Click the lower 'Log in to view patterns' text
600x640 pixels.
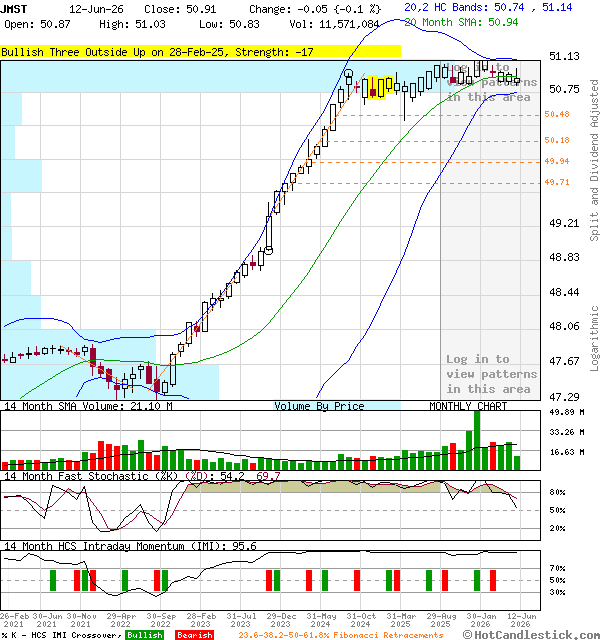(491, 374)
